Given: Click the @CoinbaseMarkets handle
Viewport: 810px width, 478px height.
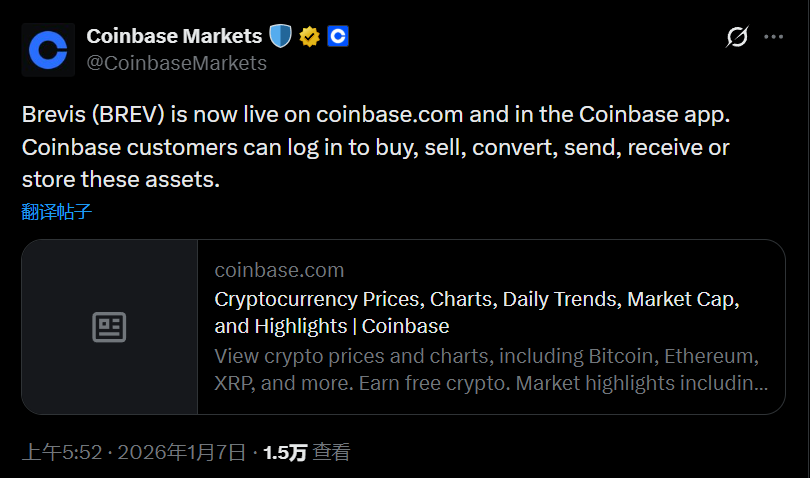Looking at the screenshot, I should coord(177,63).
